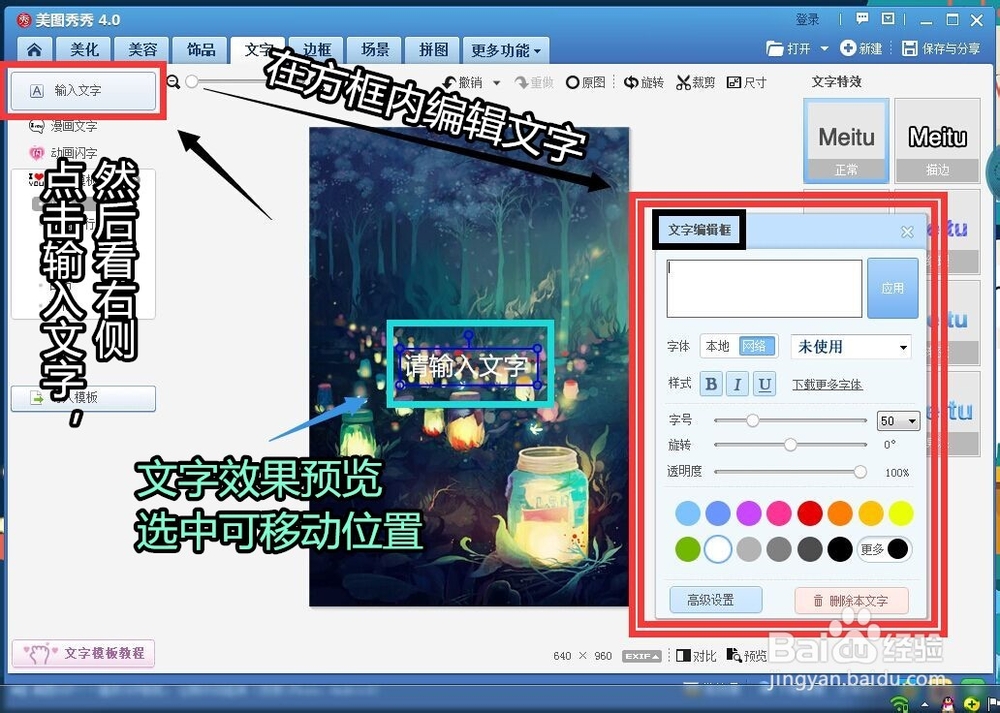Toggle bold B style
This screenshot has height=713, width=1000.
tap(711, 384)
